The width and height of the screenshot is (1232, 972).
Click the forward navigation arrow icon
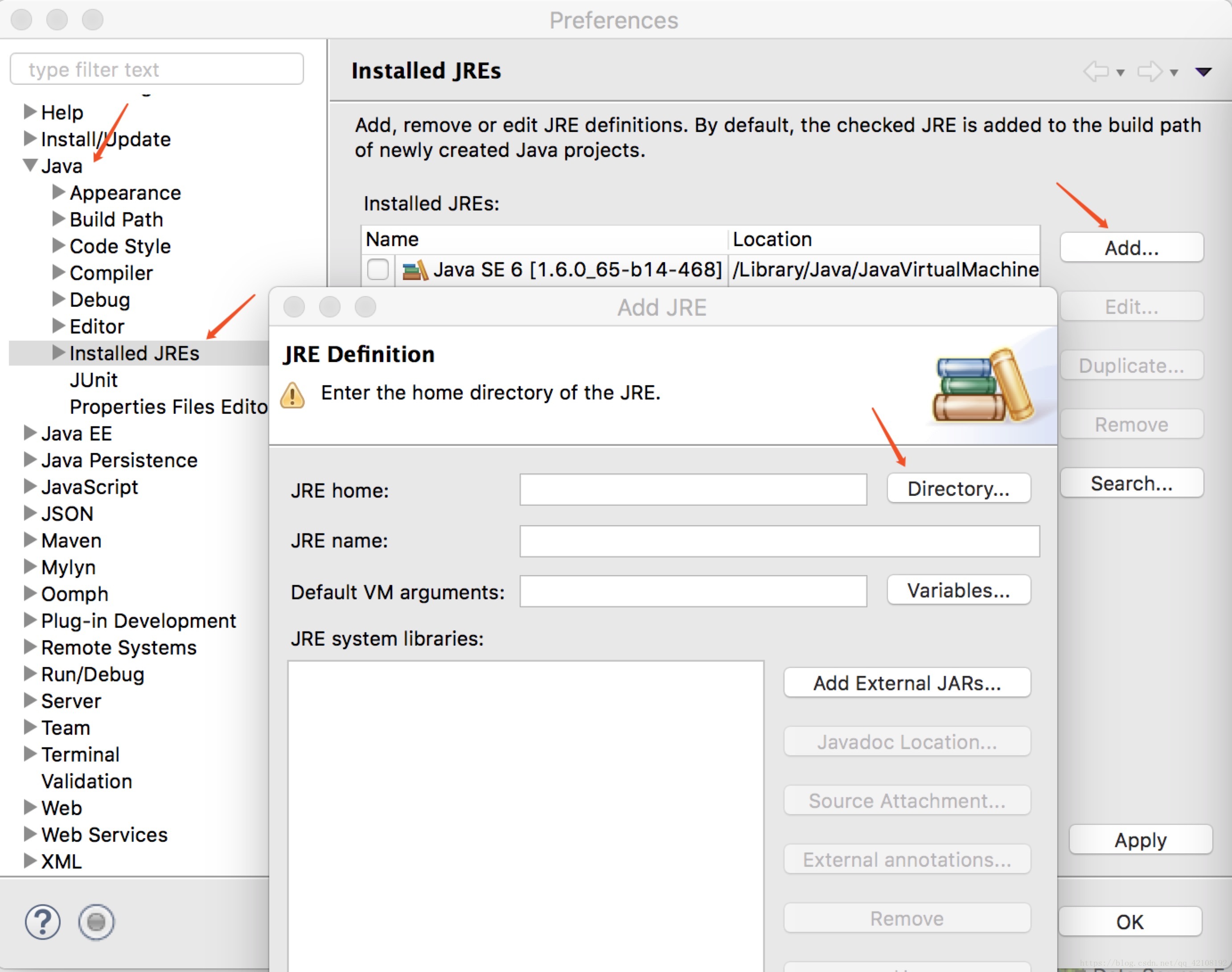1150,72
